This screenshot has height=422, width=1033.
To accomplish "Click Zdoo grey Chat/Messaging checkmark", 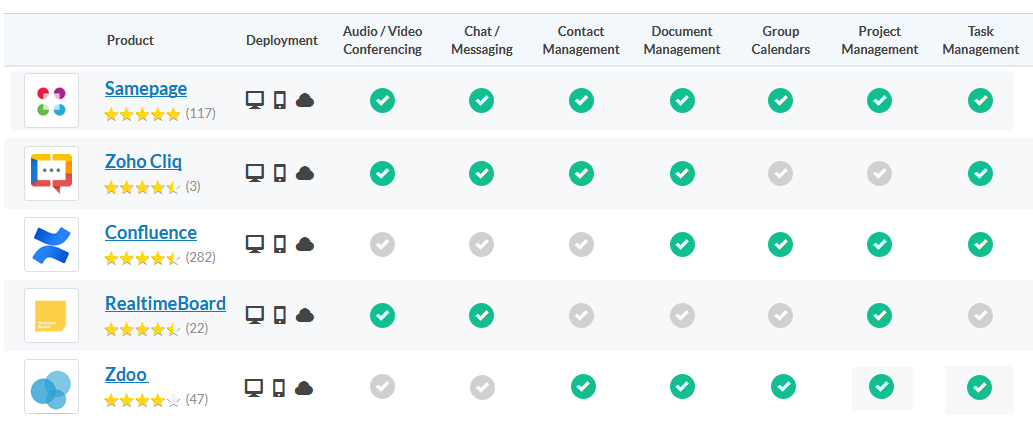I will click(482, 387).
